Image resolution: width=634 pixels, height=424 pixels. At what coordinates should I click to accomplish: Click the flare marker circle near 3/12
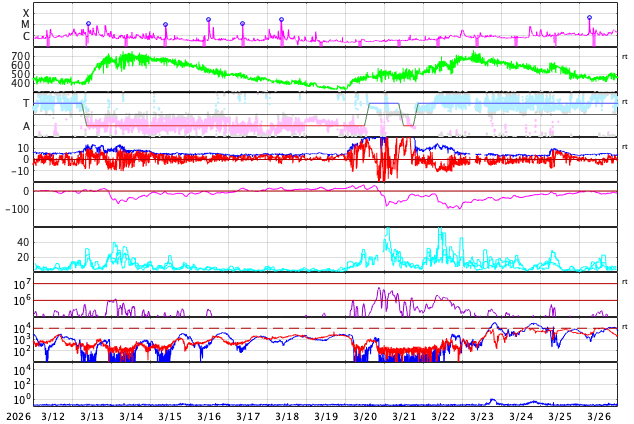(88, 24)
